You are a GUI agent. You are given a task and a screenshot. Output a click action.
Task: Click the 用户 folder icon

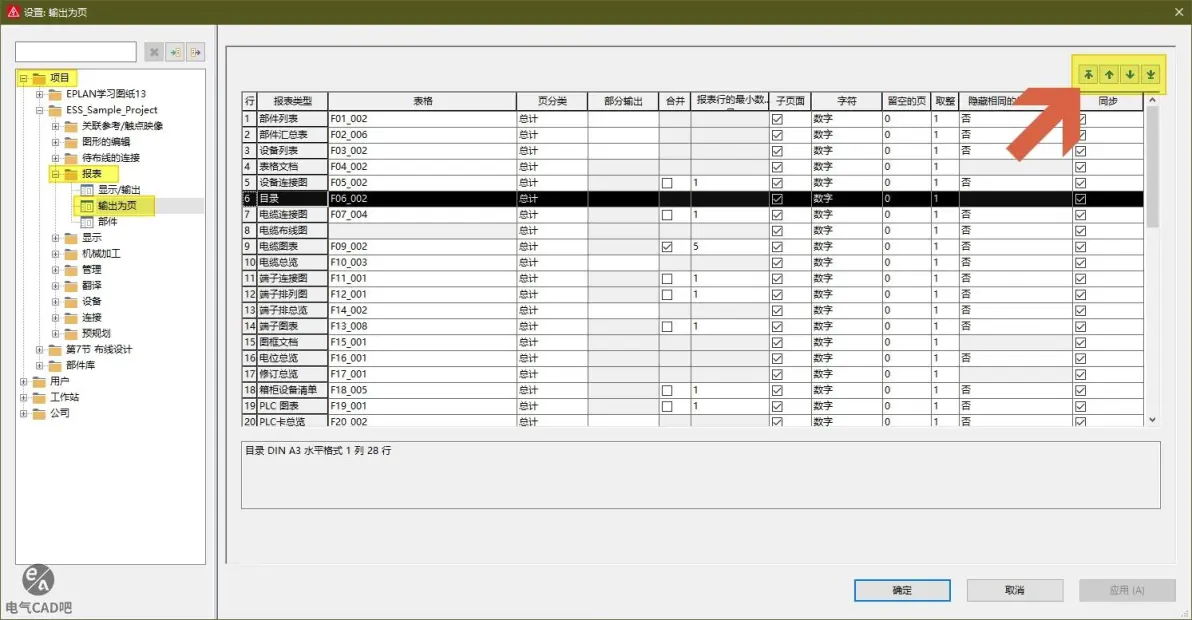pos(39,381)
